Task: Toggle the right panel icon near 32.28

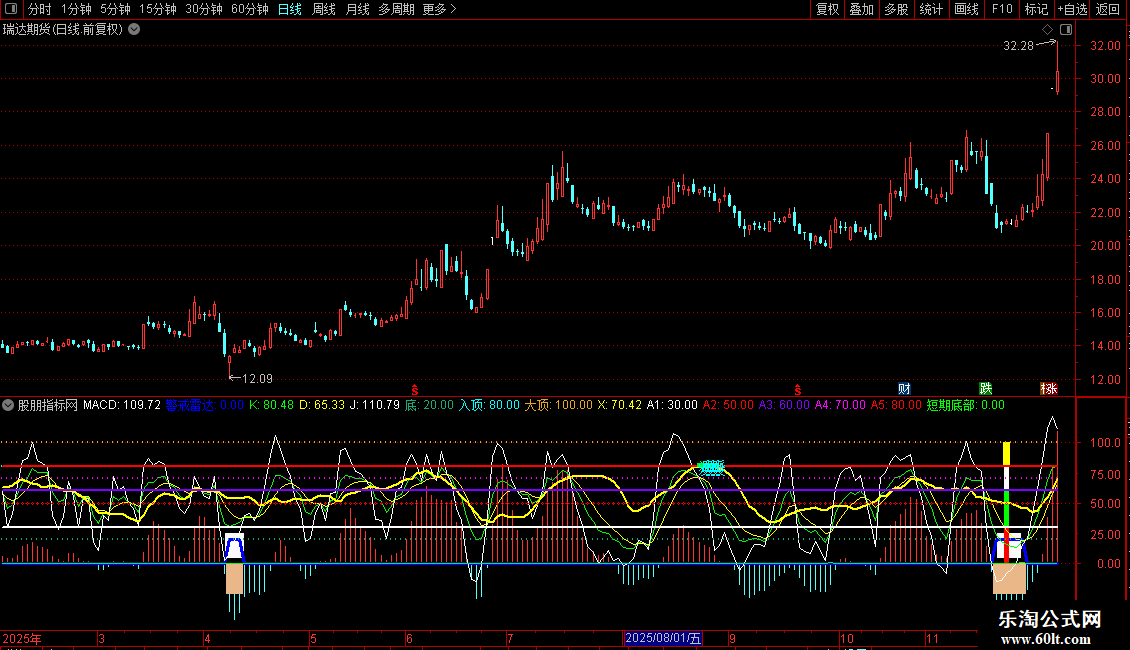Action: tap(1066, 30)
